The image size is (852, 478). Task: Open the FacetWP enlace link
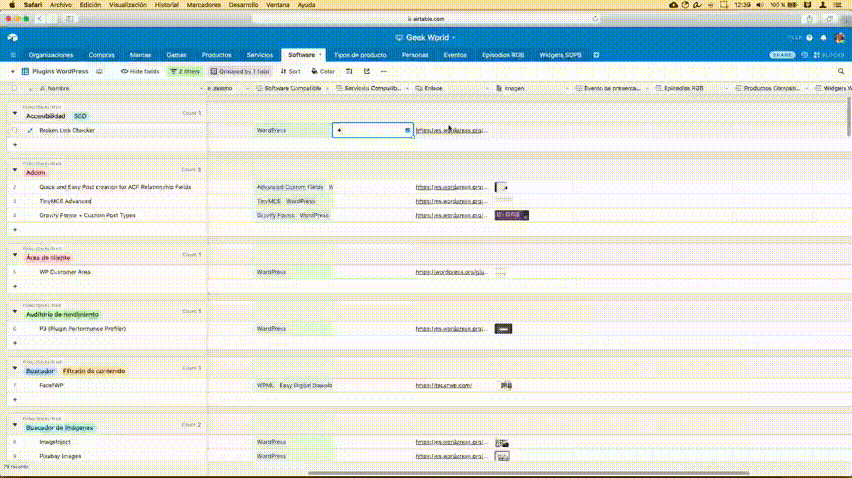(x=444, y=385)
